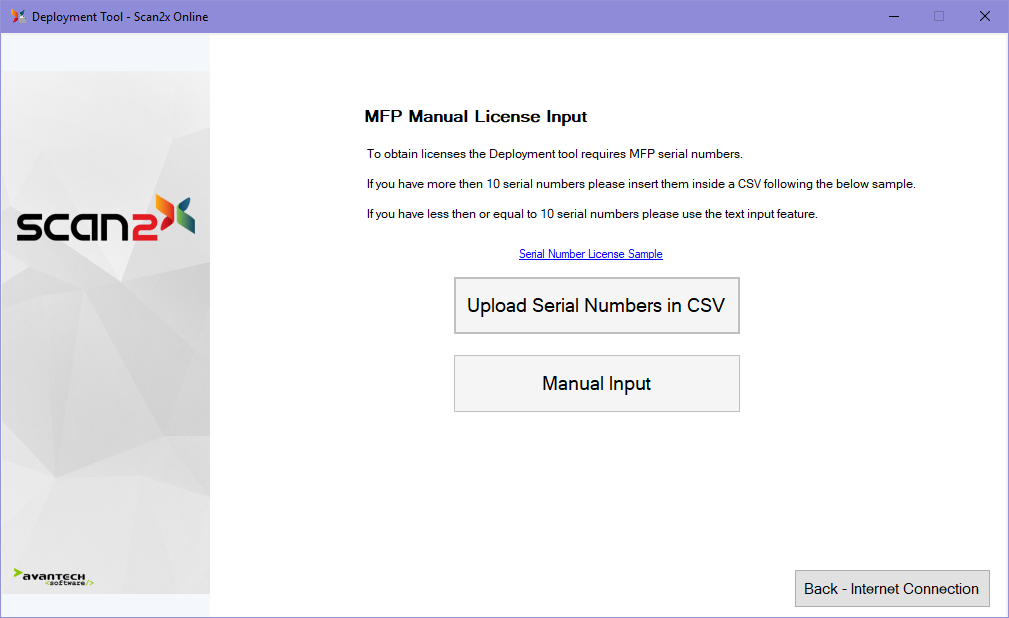
Task: Click the 'To obtain licenses' instruction line
Action: [554, 154]
